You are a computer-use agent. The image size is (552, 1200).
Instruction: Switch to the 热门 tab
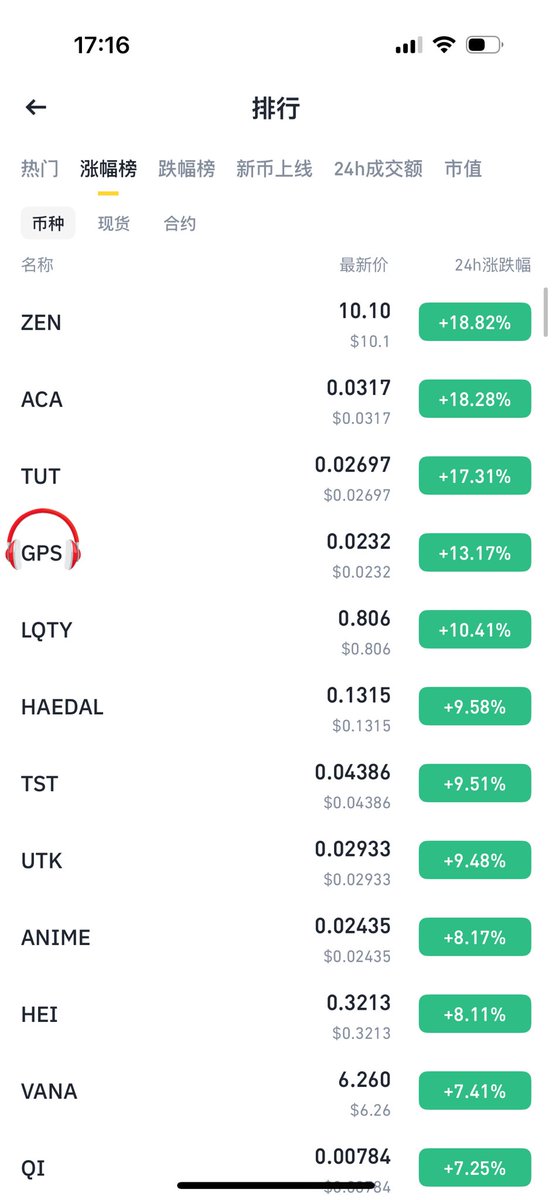40,168
